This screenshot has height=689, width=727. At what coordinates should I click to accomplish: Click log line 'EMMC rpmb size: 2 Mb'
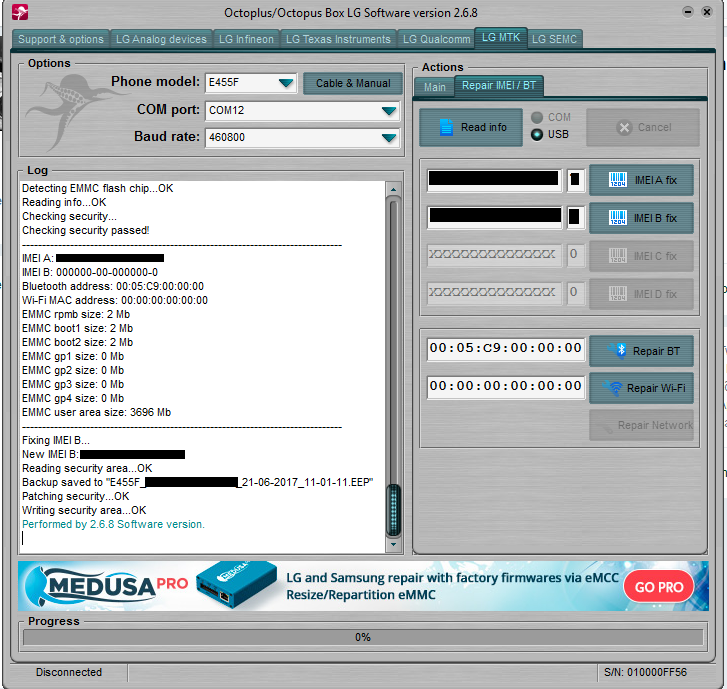[x=76, y=314]
